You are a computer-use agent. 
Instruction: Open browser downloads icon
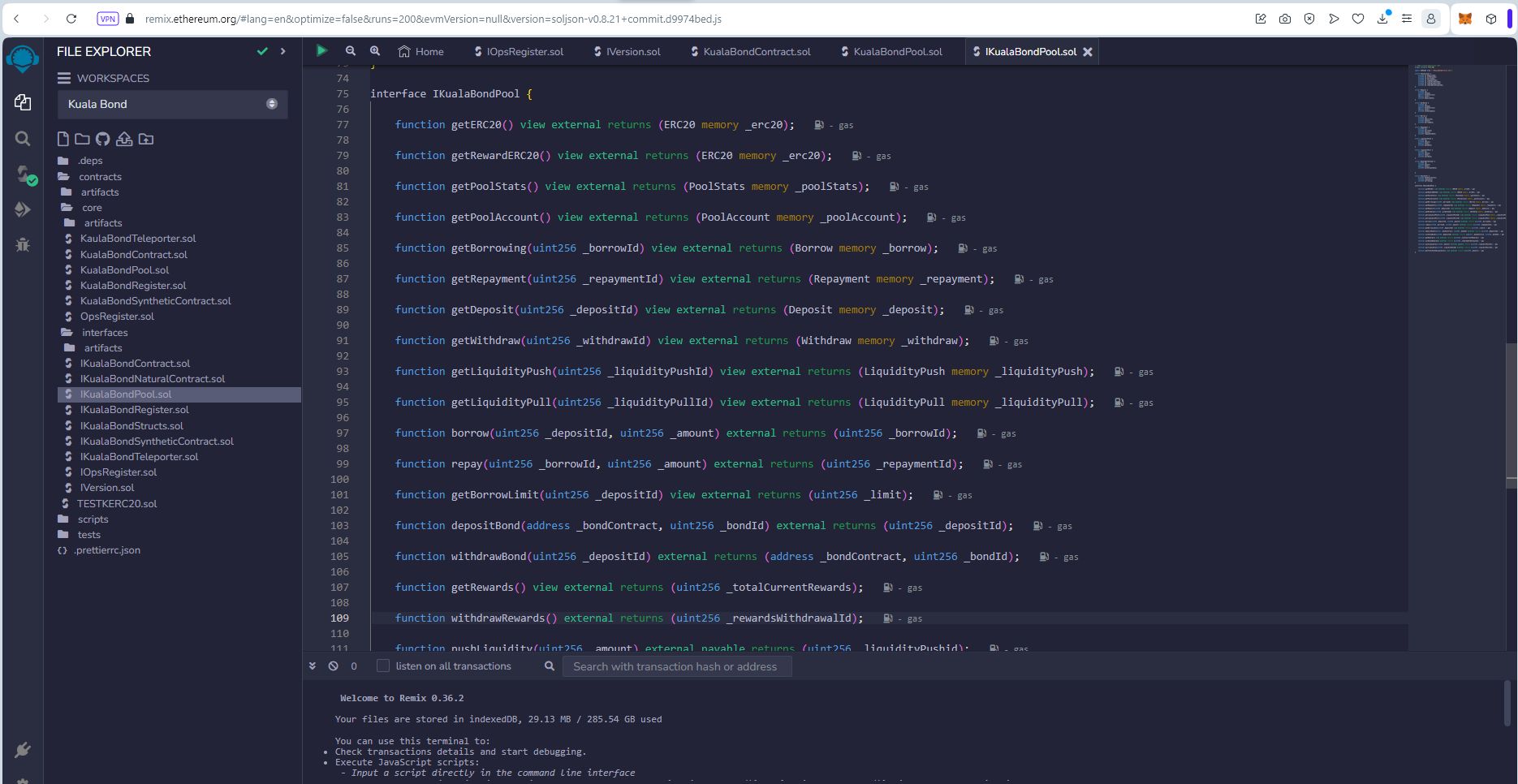1383,18
